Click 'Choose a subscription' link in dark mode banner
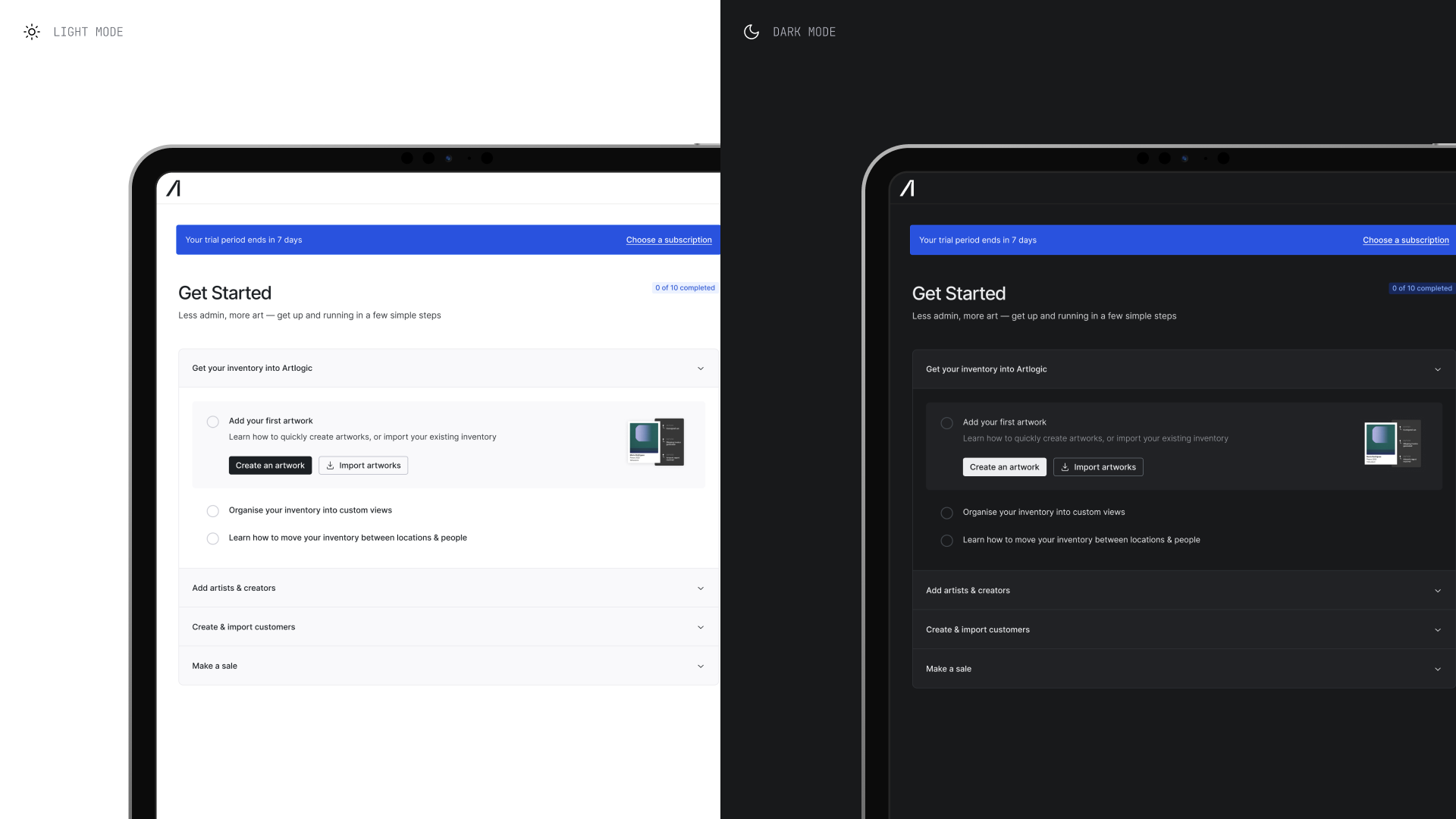 (x=1406, y=240)
